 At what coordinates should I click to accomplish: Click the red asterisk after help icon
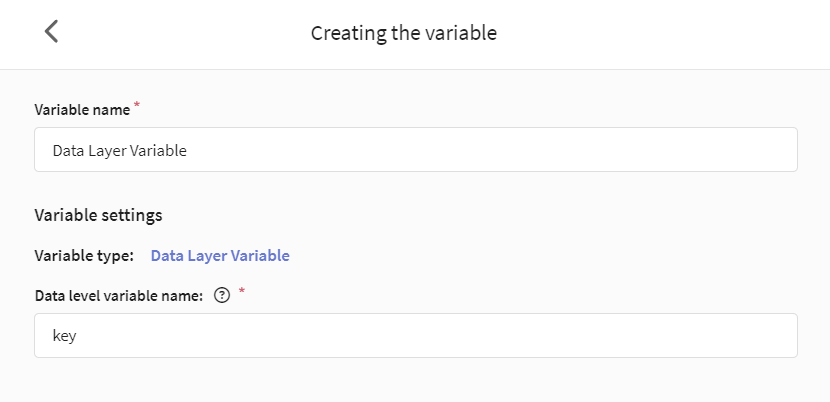tap(242, 291)
